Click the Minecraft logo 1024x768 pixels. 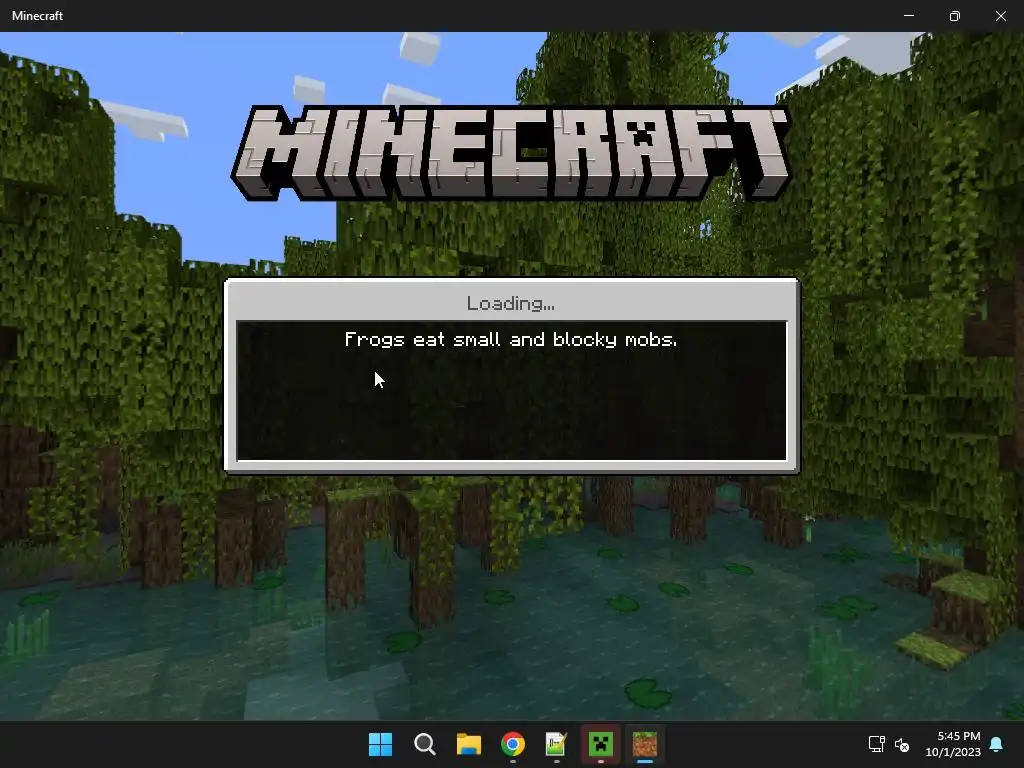tap(511, 153)
